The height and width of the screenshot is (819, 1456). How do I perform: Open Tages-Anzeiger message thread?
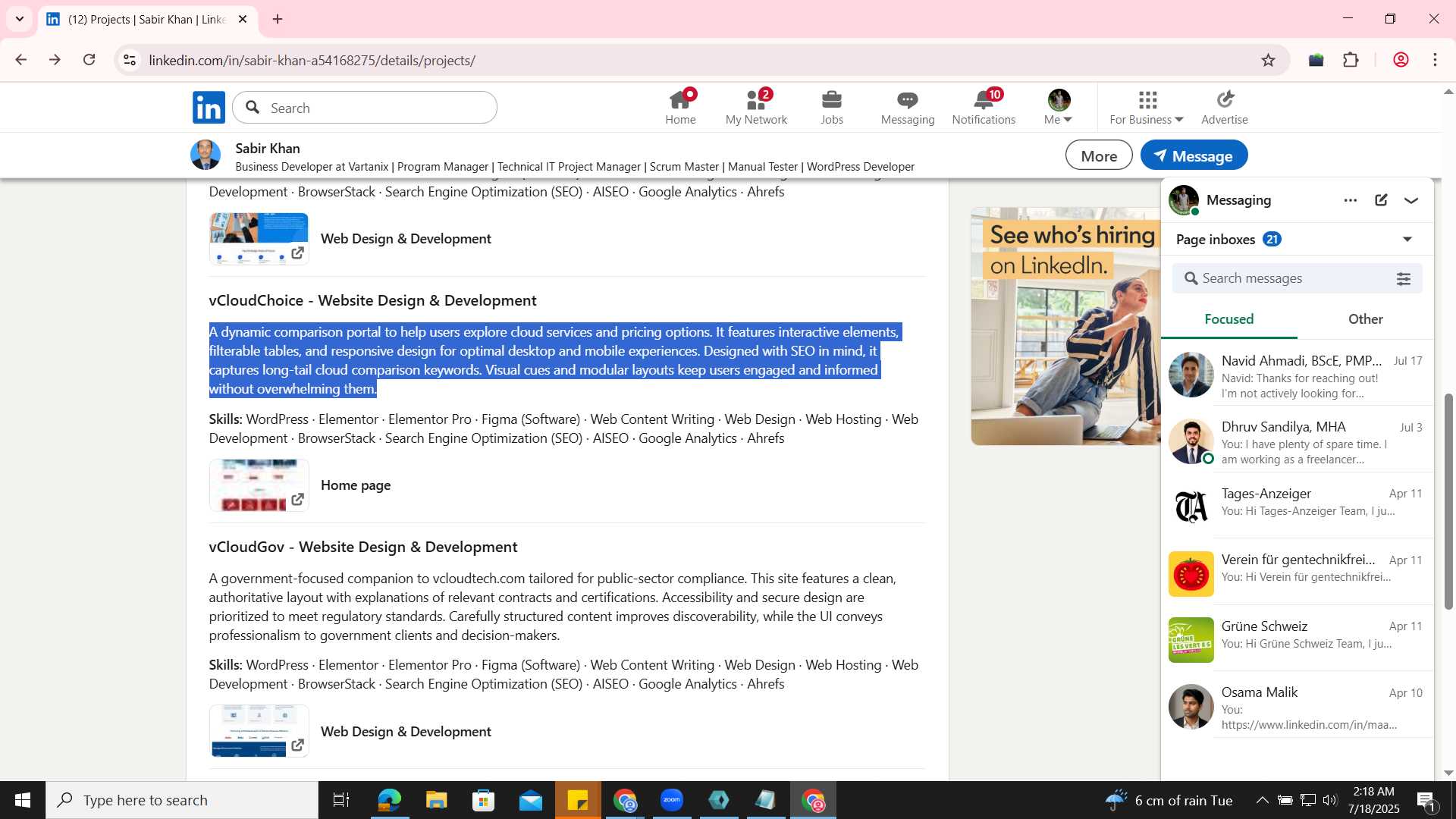1297,506
